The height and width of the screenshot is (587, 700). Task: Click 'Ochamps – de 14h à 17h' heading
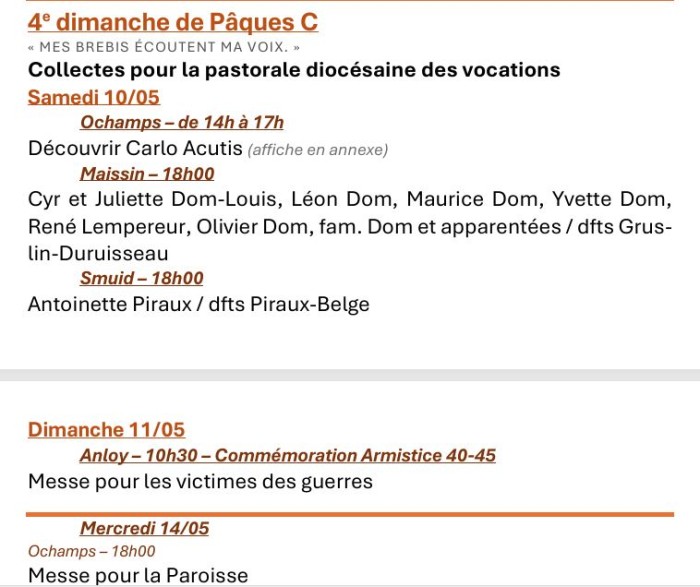coord(182,122)
